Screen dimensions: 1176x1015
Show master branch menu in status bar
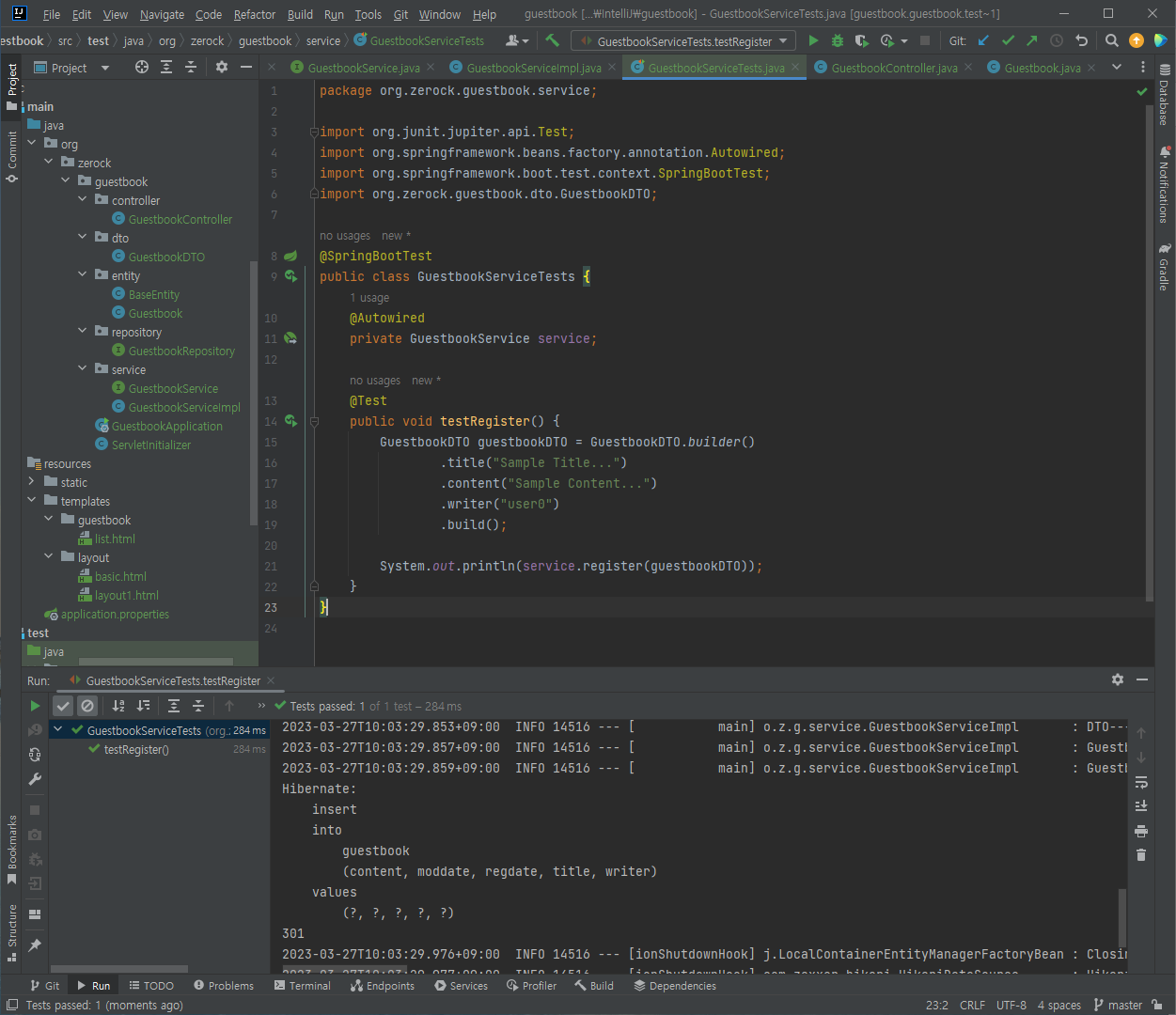[1119, 1005]
